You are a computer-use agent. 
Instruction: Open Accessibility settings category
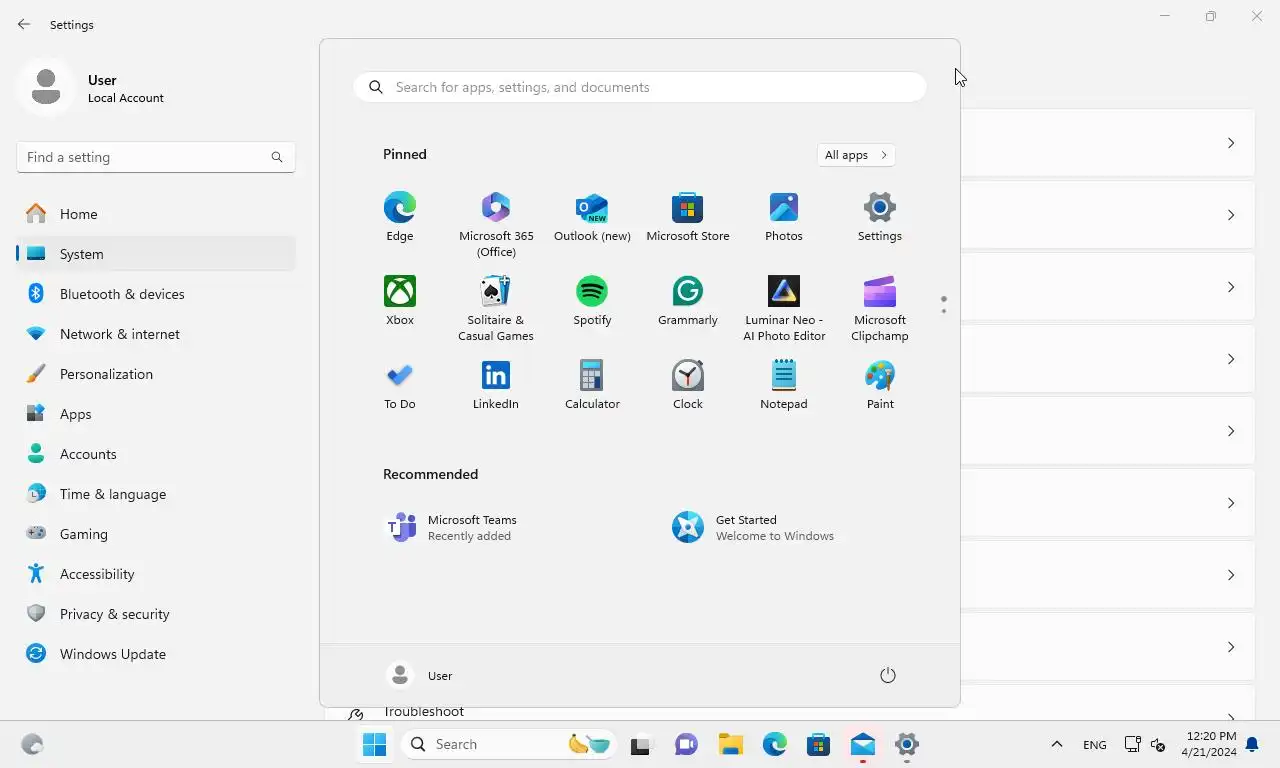tap(156, 574)
